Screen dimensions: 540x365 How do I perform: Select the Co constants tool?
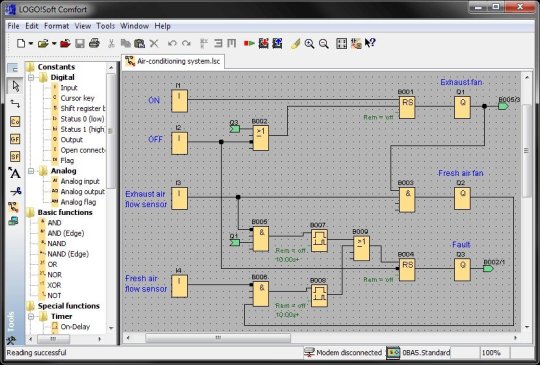15,121
